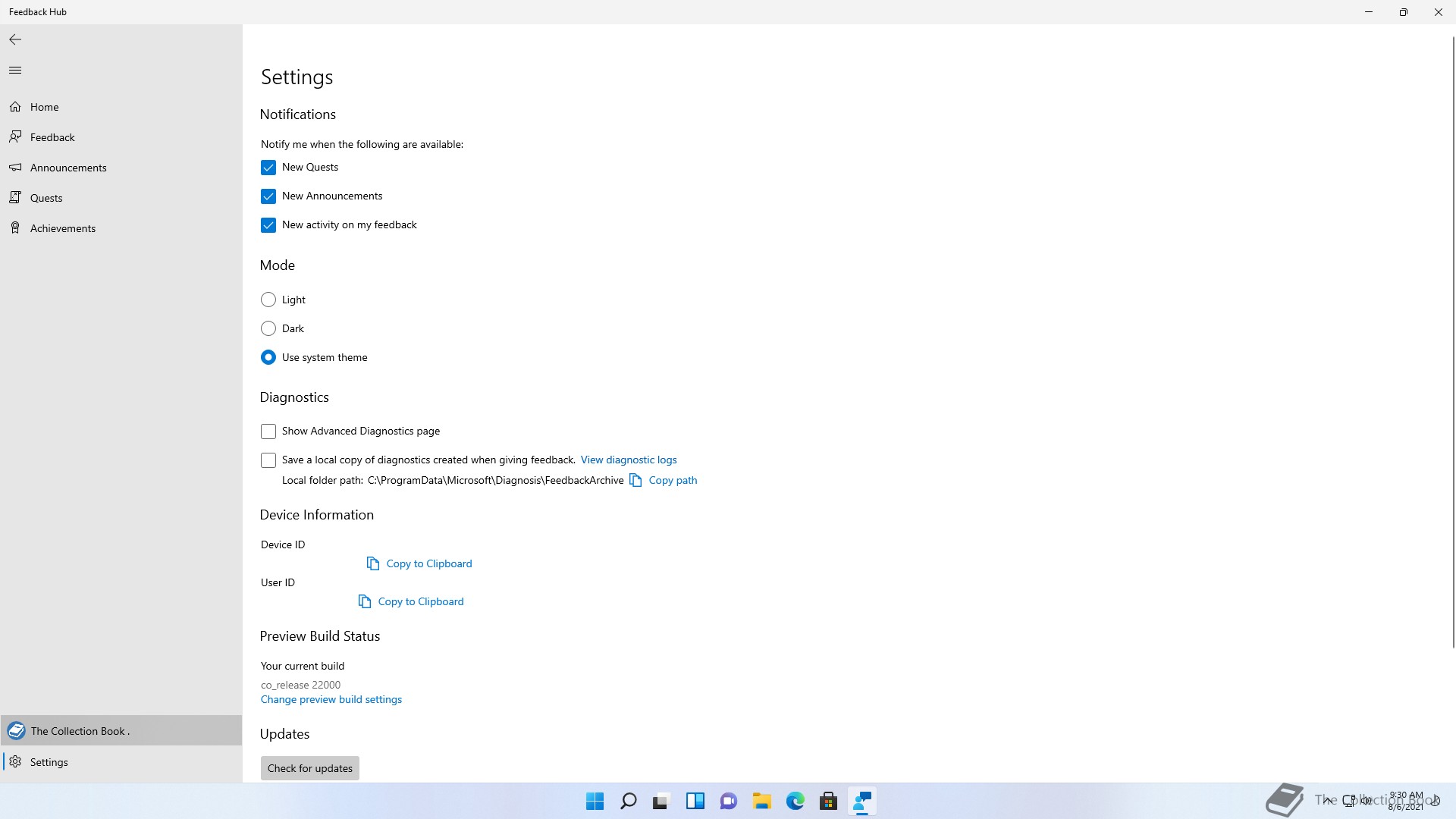The height and width of the screenshot is (819, 1456).
Task: Open Microsoft Store from taskbar
Action: click(x=829, y=801)
